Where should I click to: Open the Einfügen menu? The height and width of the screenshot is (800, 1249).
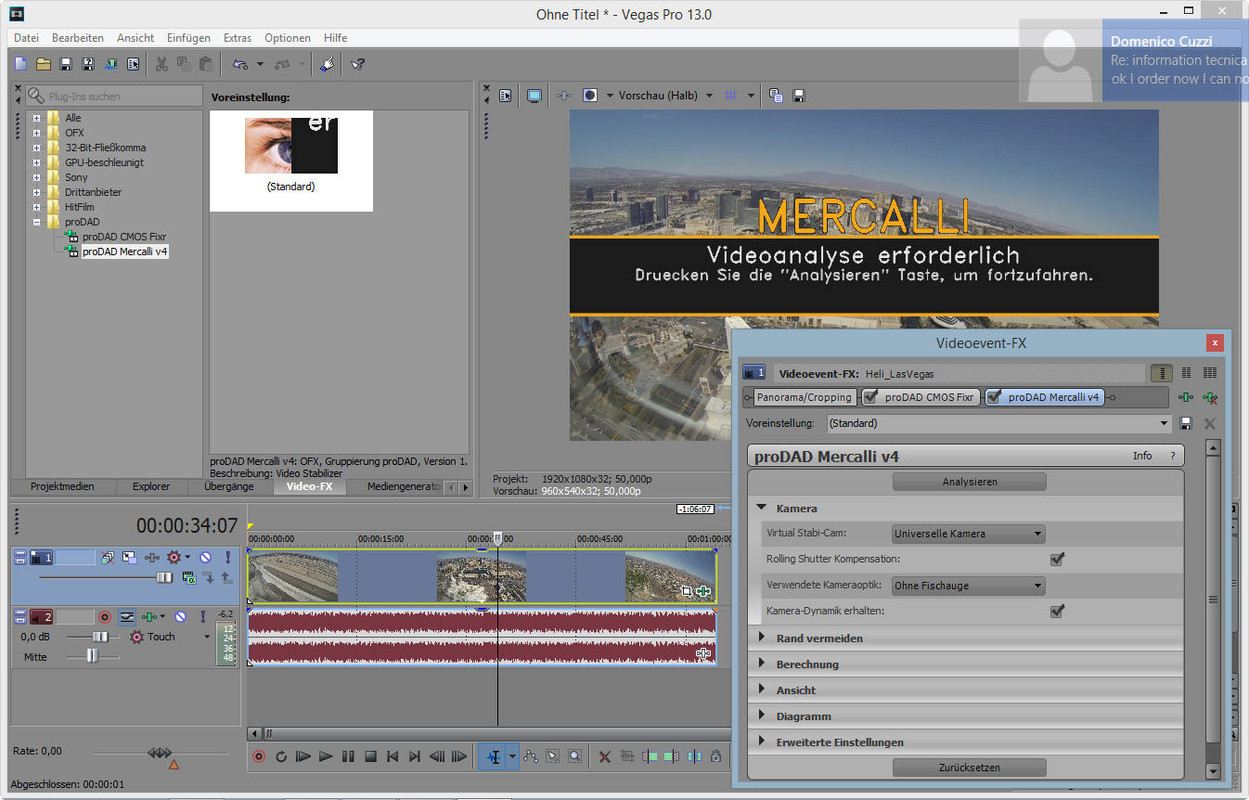[189, 38]
